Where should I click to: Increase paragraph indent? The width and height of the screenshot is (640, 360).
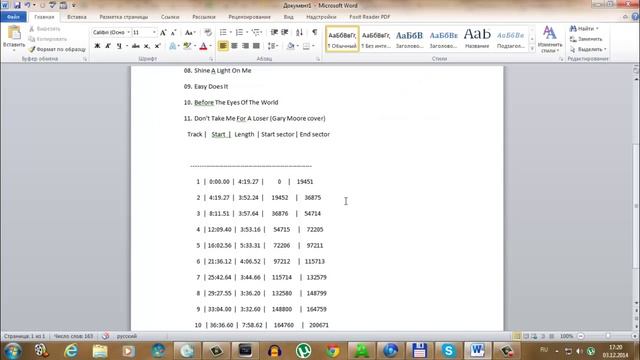(284, 32)
